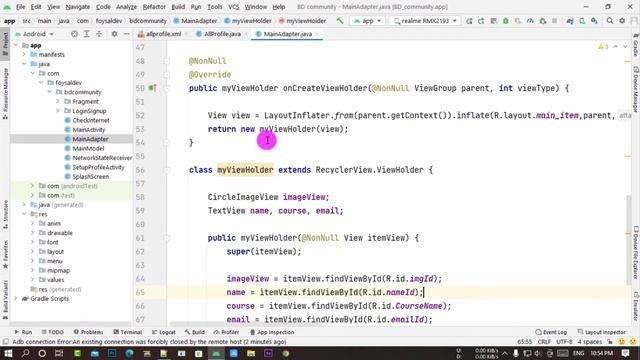The width and height of the screenshot is (640, 360).
Task: Open the Android project view dropdown
Action: pyautogui.click(x=34, y=34)
